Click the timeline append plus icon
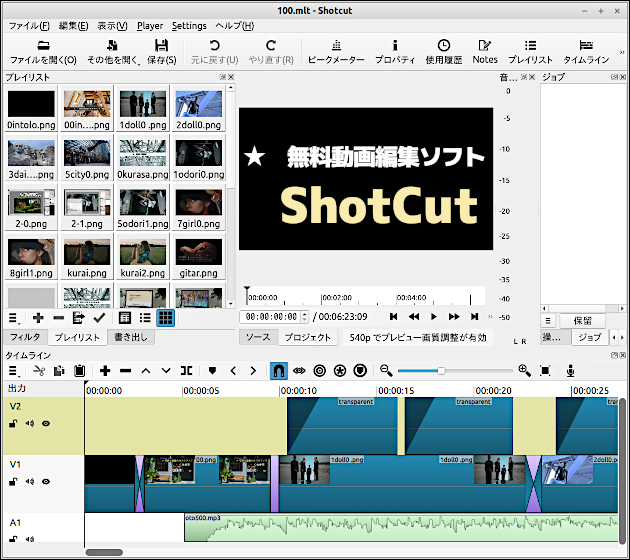The width and height of the screenshot is (630, 560). tap(105, 371)
